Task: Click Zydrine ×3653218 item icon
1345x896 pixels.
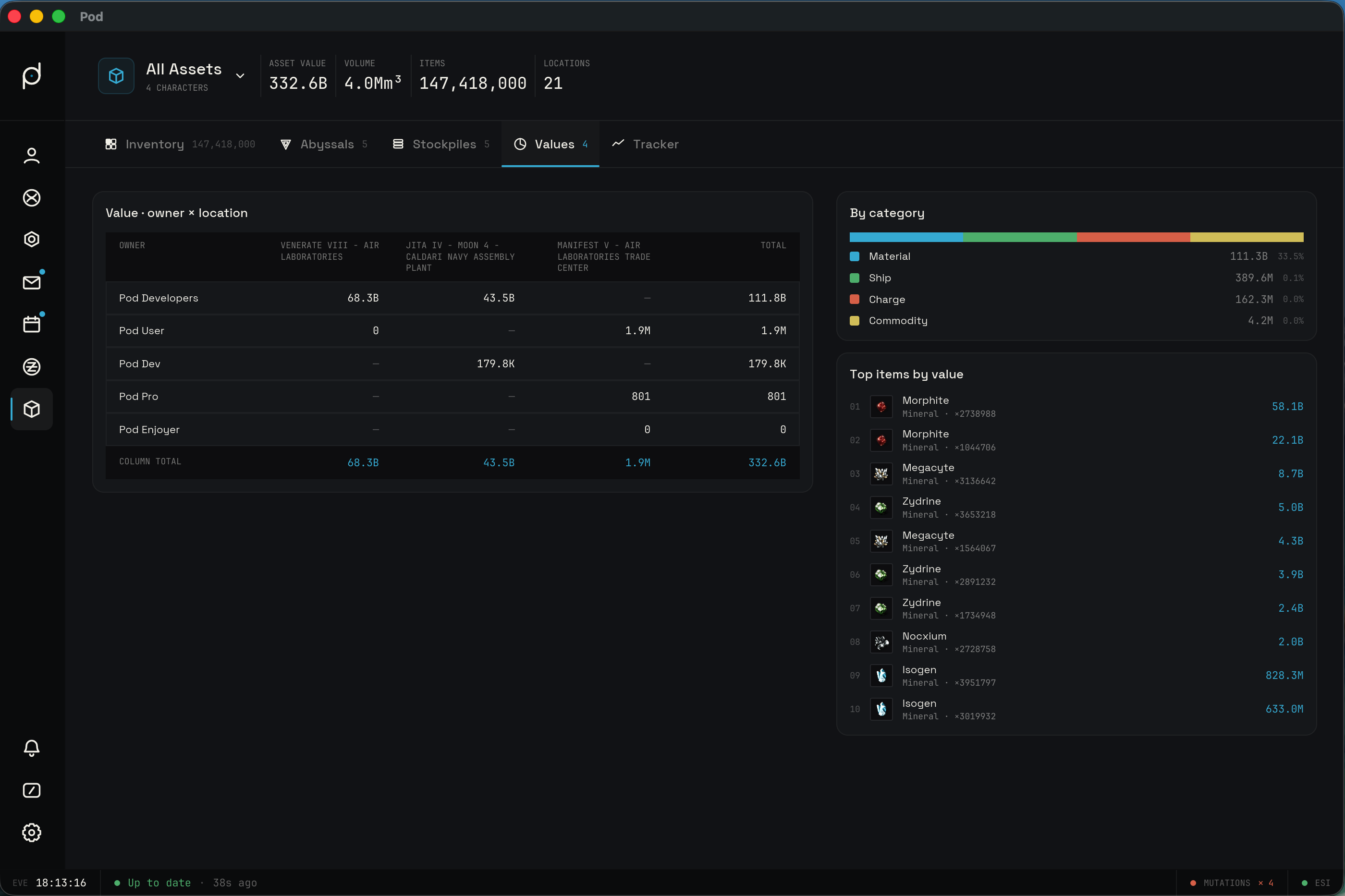Action: click(881, 508)
